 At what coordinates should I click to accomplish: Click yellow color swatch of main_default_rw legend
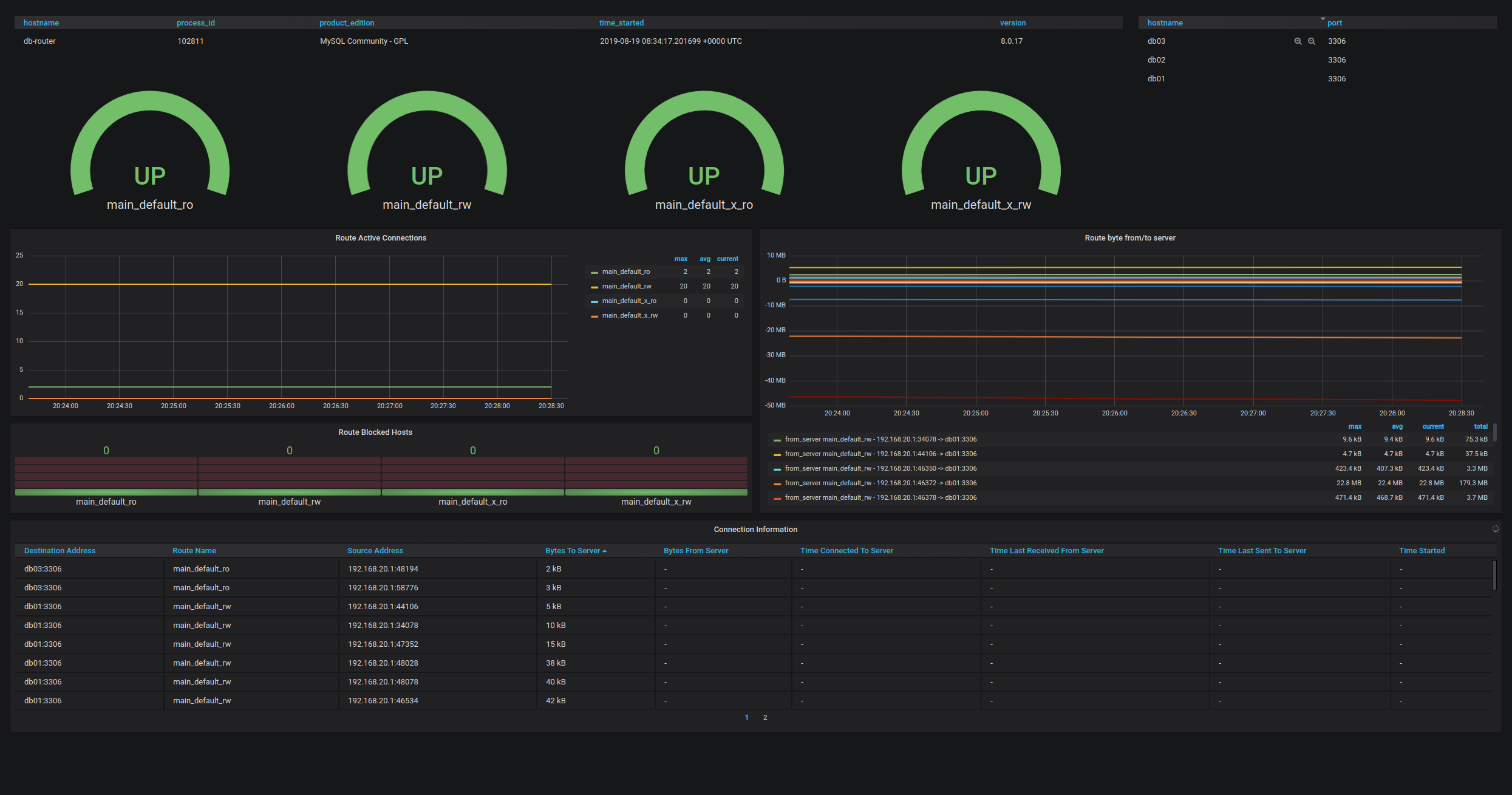point(594,287)
